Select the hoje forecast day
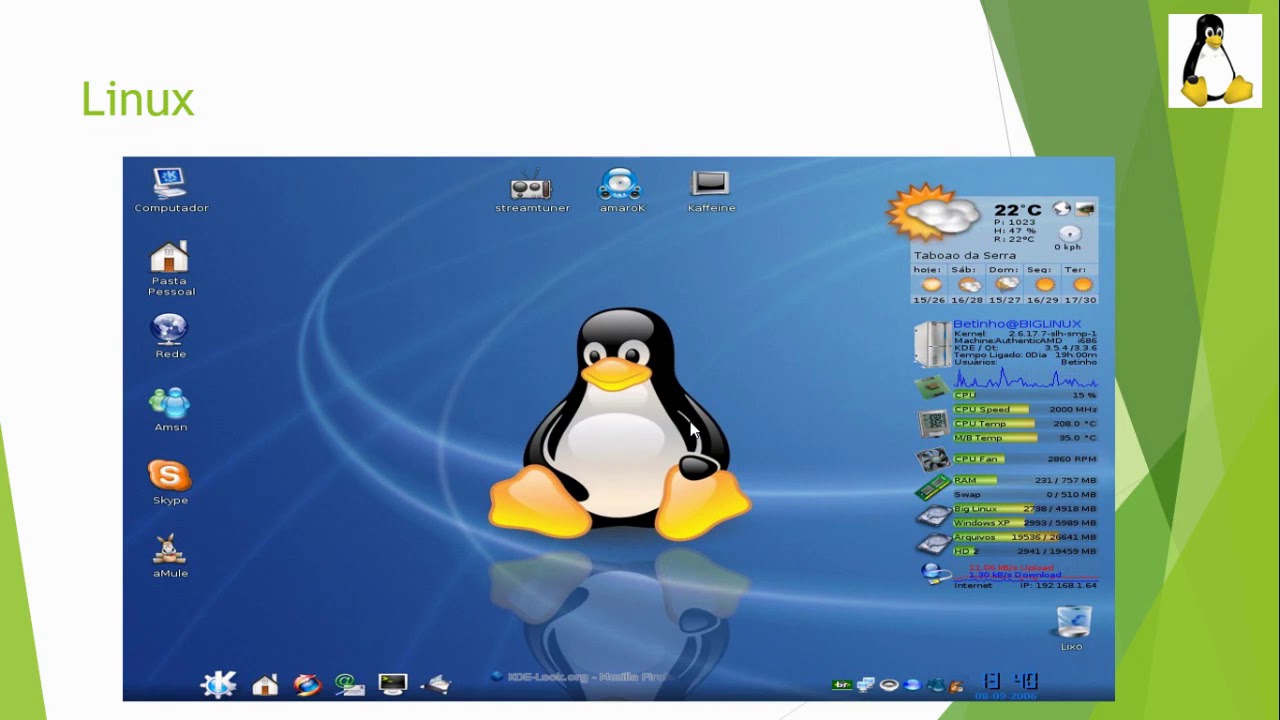This screenshot has height=720, width=1280. (928, 285)
